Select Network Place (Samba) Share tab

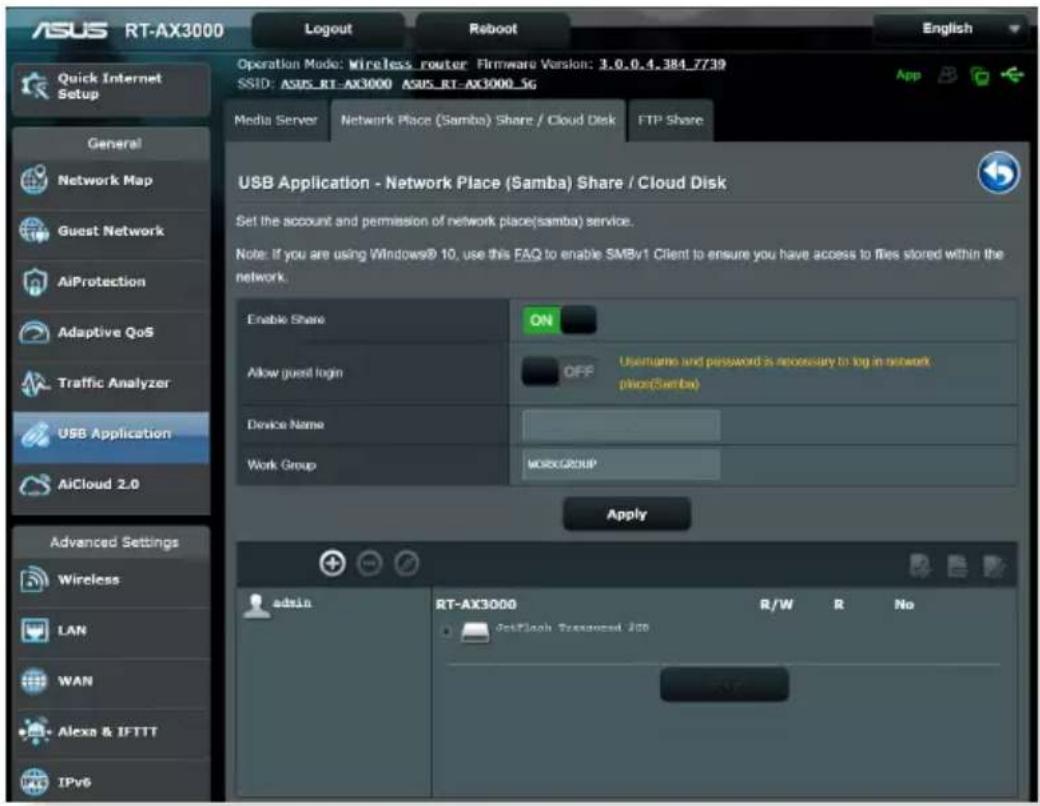point(478,120)
